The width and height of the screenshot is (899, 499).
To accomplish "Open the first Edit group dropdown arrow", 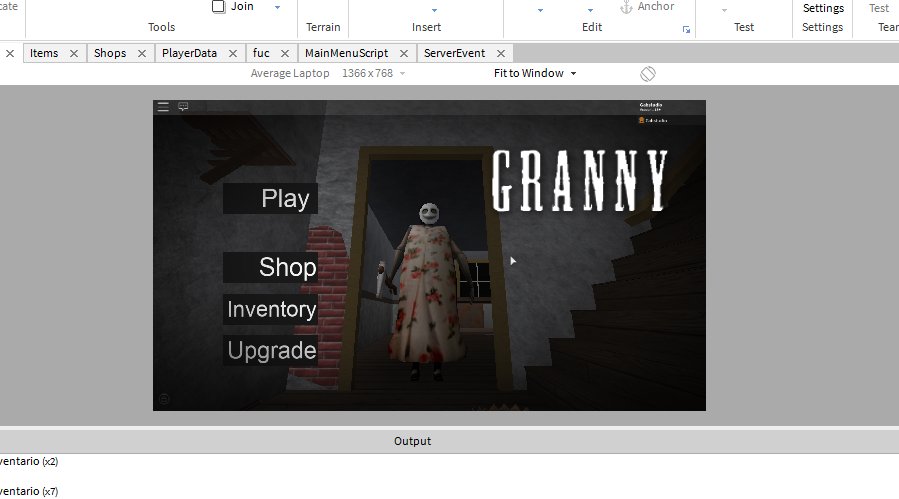I will [540, 10].
